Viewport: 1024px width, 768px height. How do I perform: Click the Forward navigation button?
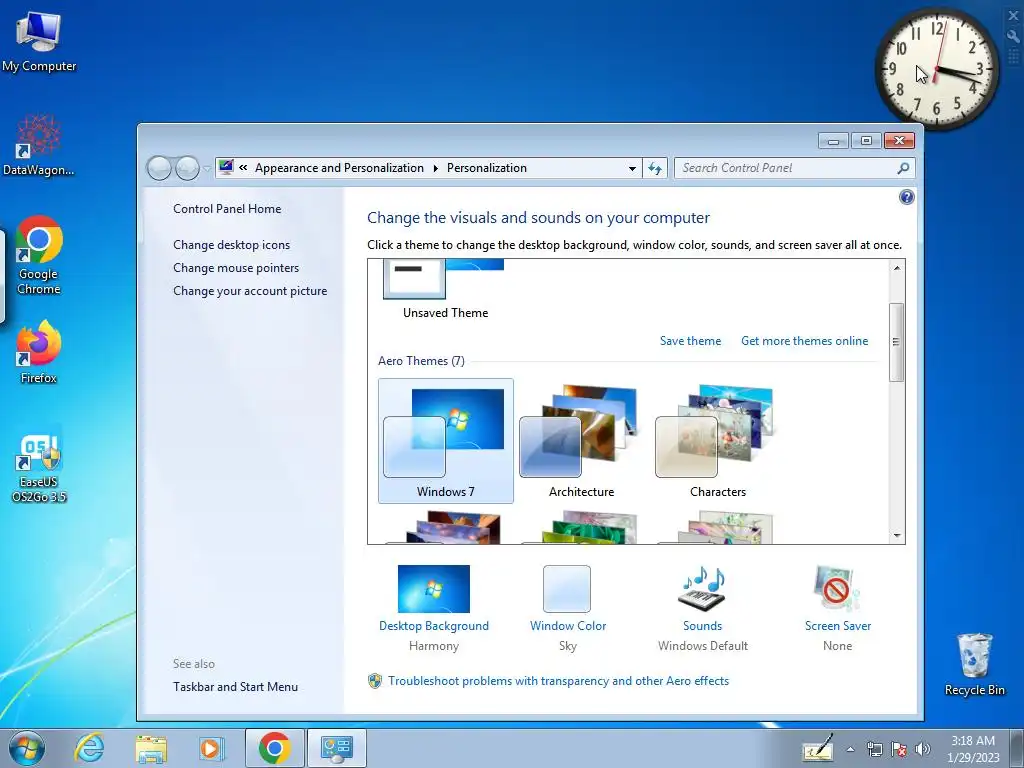click(x=187, y=168)
